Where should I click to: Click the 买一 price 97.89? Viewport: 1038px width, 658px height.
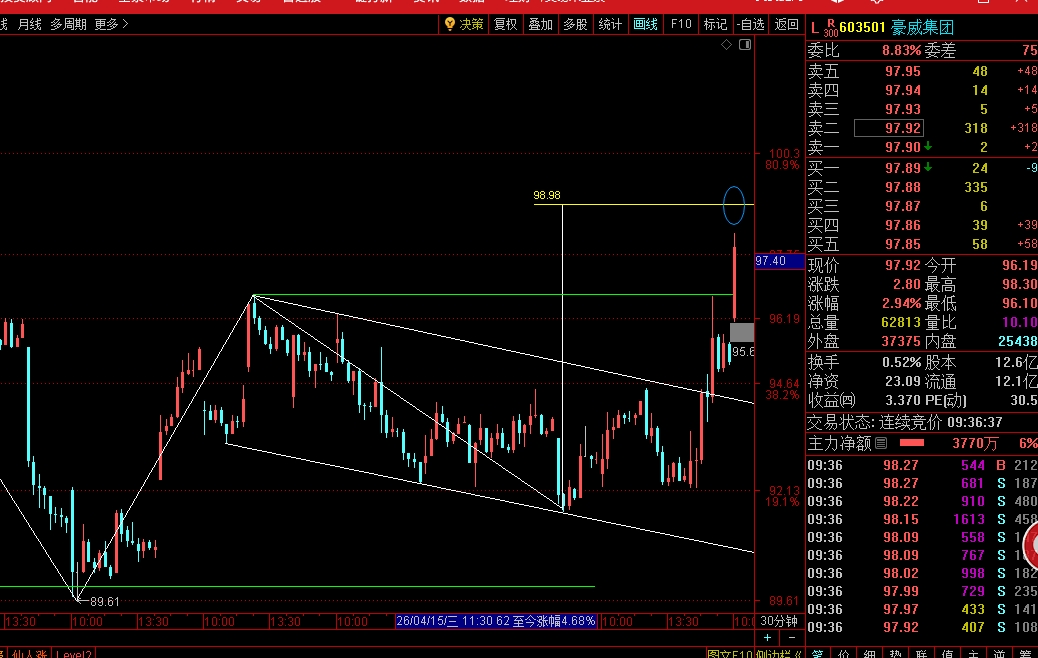(x=902, y=168)
